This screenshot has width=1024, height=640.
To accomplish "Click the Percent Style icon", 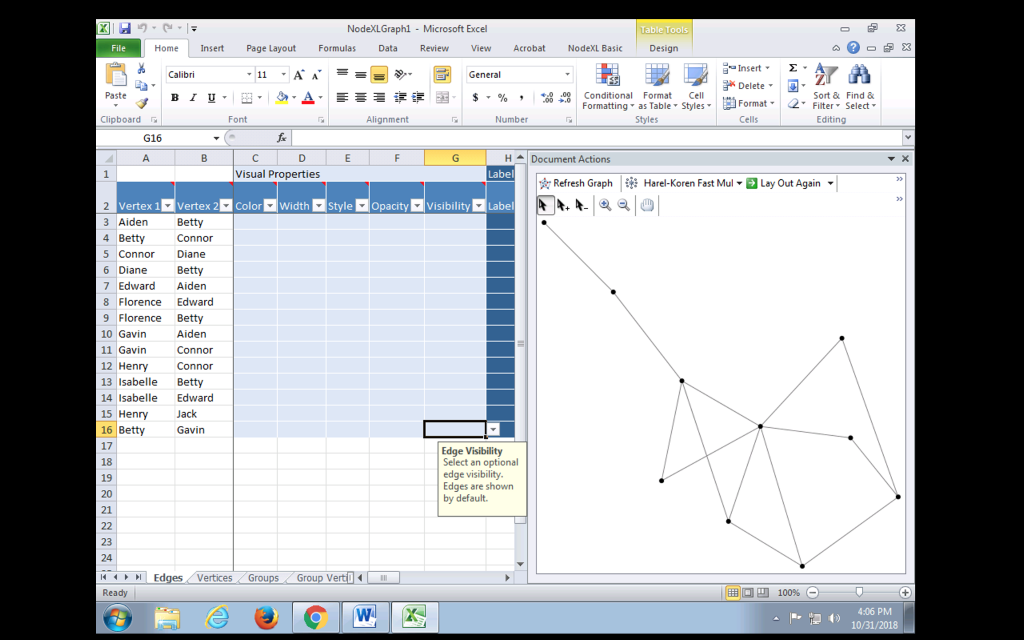I will [x=502, y=97].
